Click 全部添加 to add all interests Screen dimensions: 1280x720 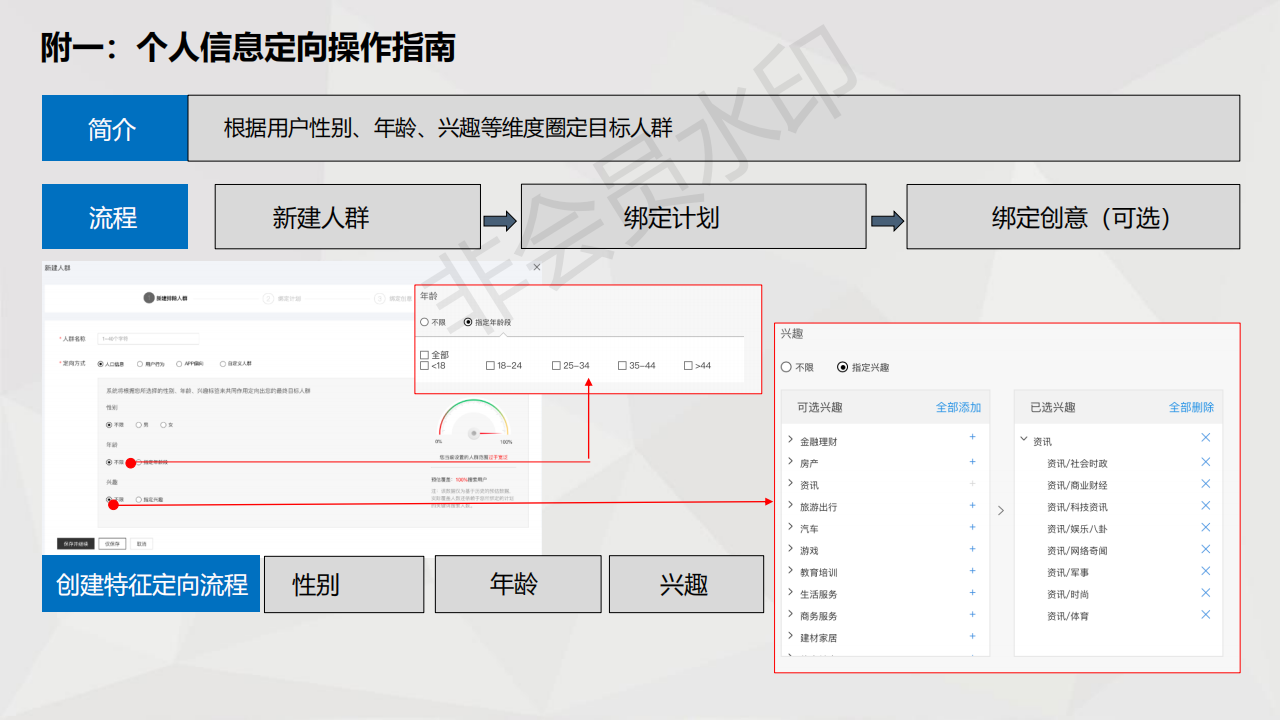click(958, 407)
